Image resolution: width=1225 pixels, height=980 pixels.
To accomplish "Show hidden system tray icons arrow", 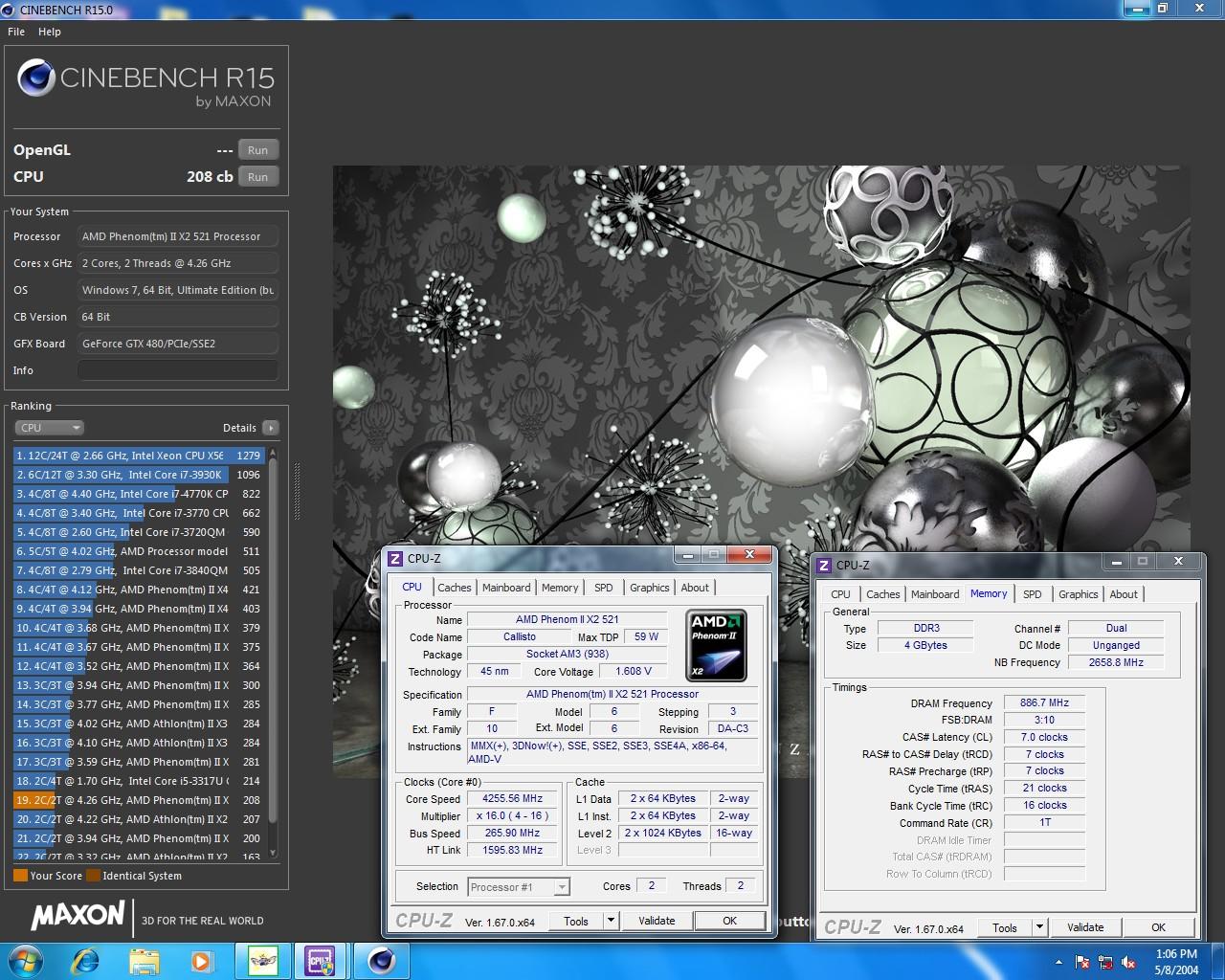I will coord(1058,962).
